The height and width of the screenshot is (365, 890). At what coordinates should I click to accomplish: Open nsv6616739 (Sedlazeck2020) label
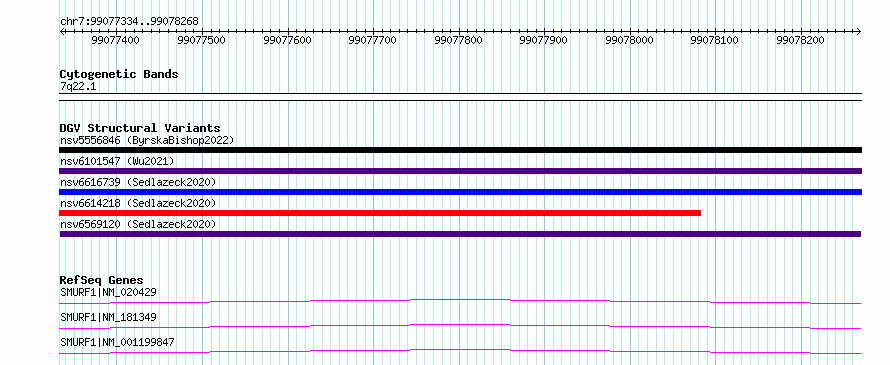click(138, 182)
